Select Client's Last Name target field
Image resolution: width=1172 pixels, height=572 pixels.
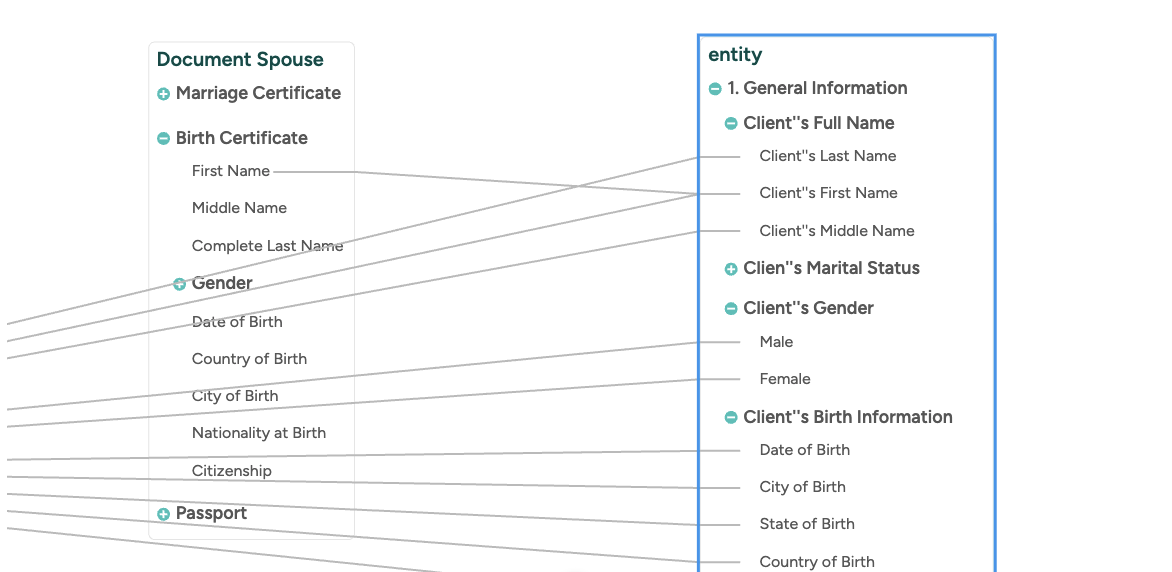[x=827, y=156]
